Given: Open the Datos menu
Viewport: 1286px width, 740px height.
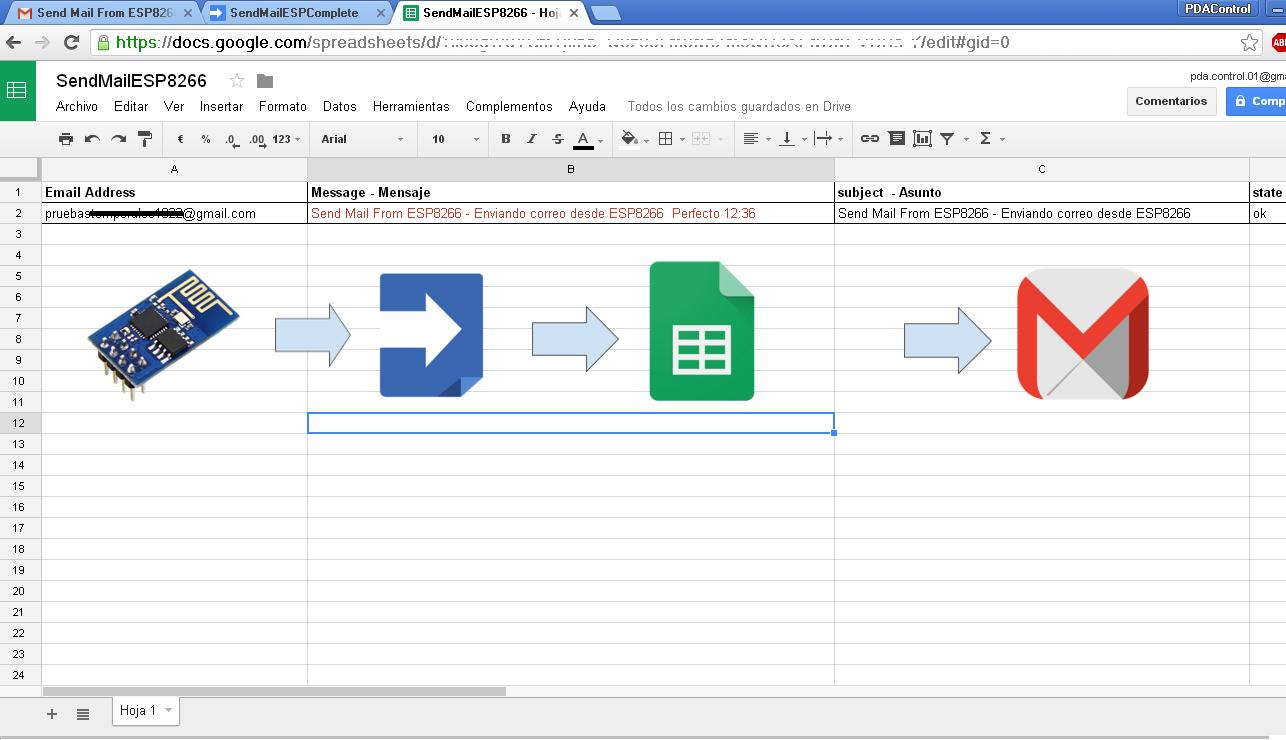Looking at the screenshot, I should click(340, 106).
